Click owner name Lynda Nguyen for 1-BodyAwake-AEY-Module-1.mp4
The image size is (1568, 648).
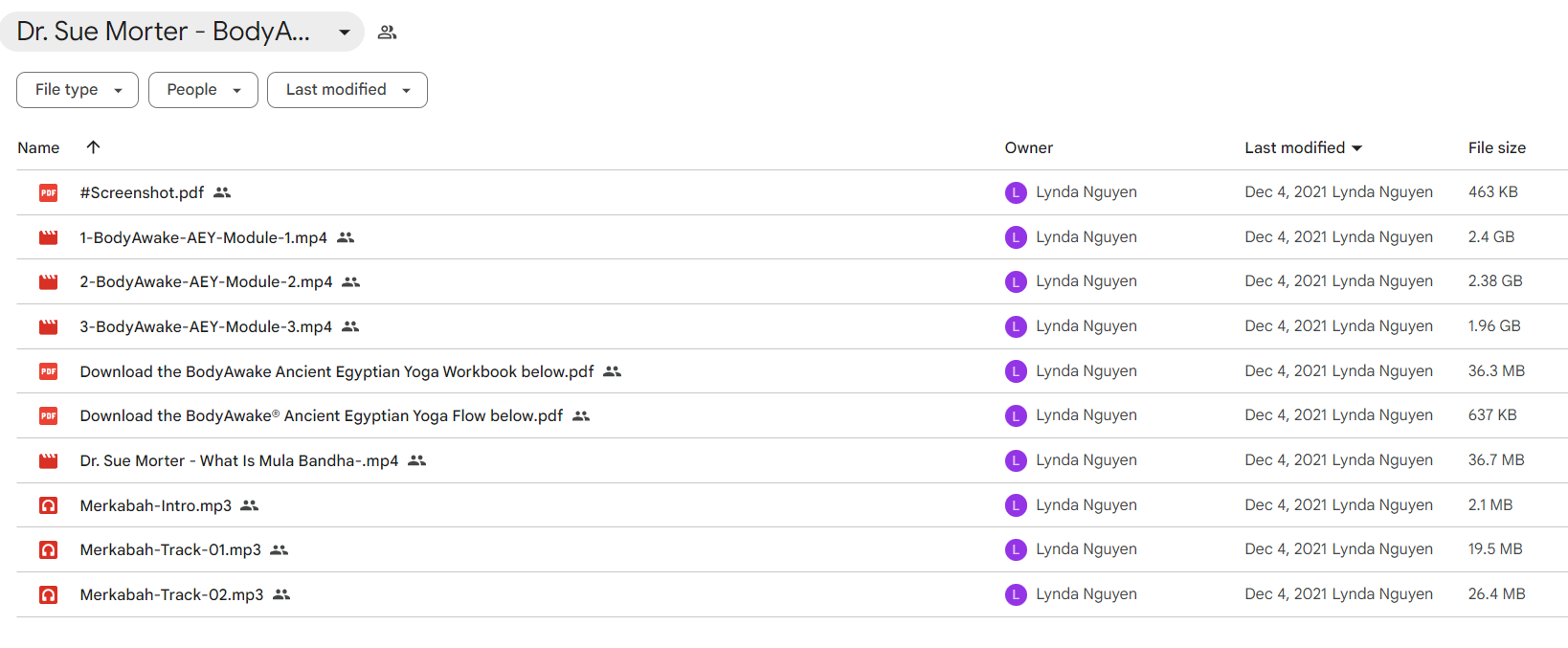(x=1086, y=237)
